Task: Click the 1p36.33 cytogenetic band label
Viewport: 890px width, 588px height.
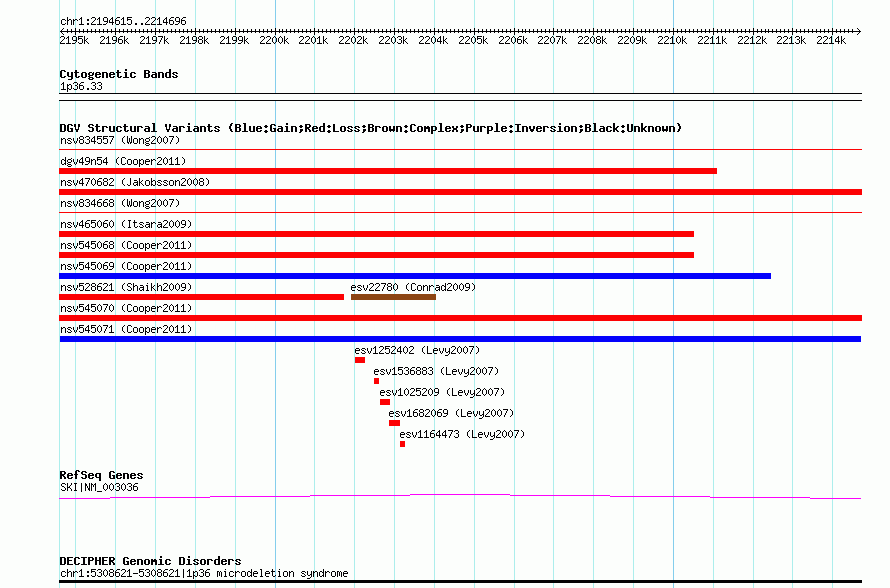Action: (81, 86)
